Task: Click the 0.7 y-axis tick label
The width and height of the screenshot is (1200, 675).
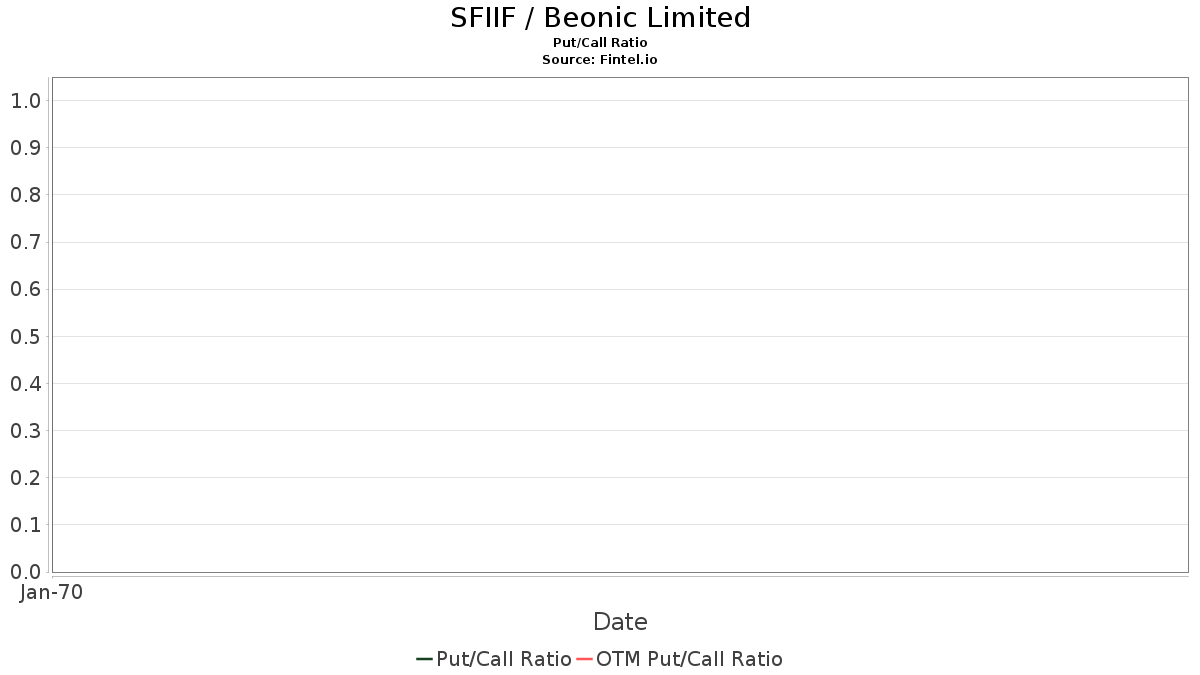Action: click(25, 242)
